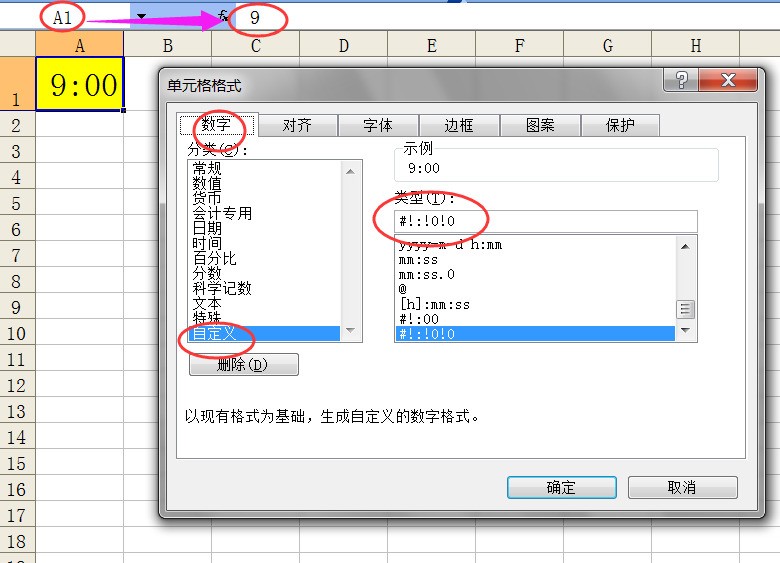The height and width of the screenshot is (563, 780).
Task: Switch to the 字体 tab
Action: pos(378,125)
